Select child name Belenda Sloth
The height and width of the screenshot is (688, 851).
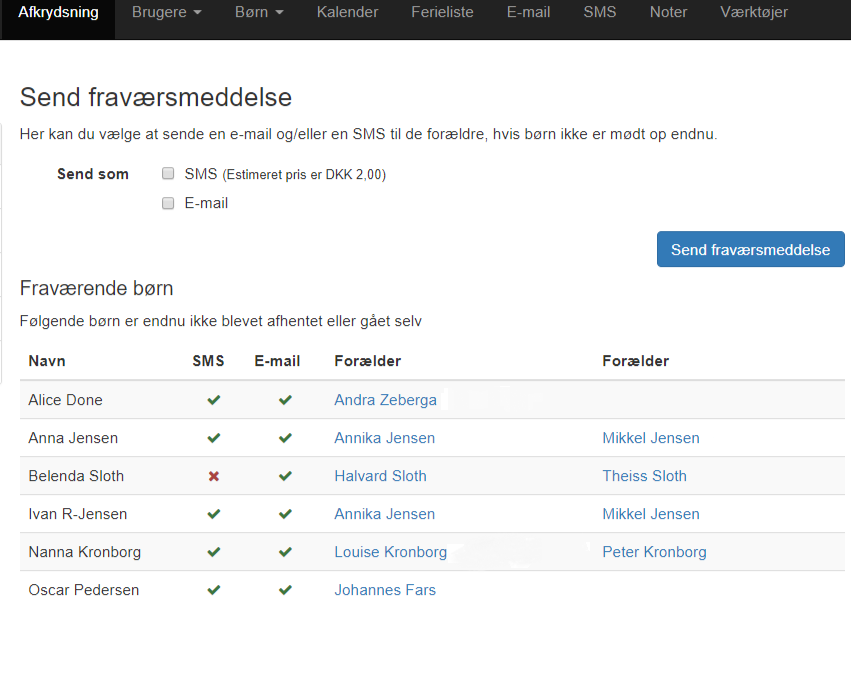coord(76,476)
